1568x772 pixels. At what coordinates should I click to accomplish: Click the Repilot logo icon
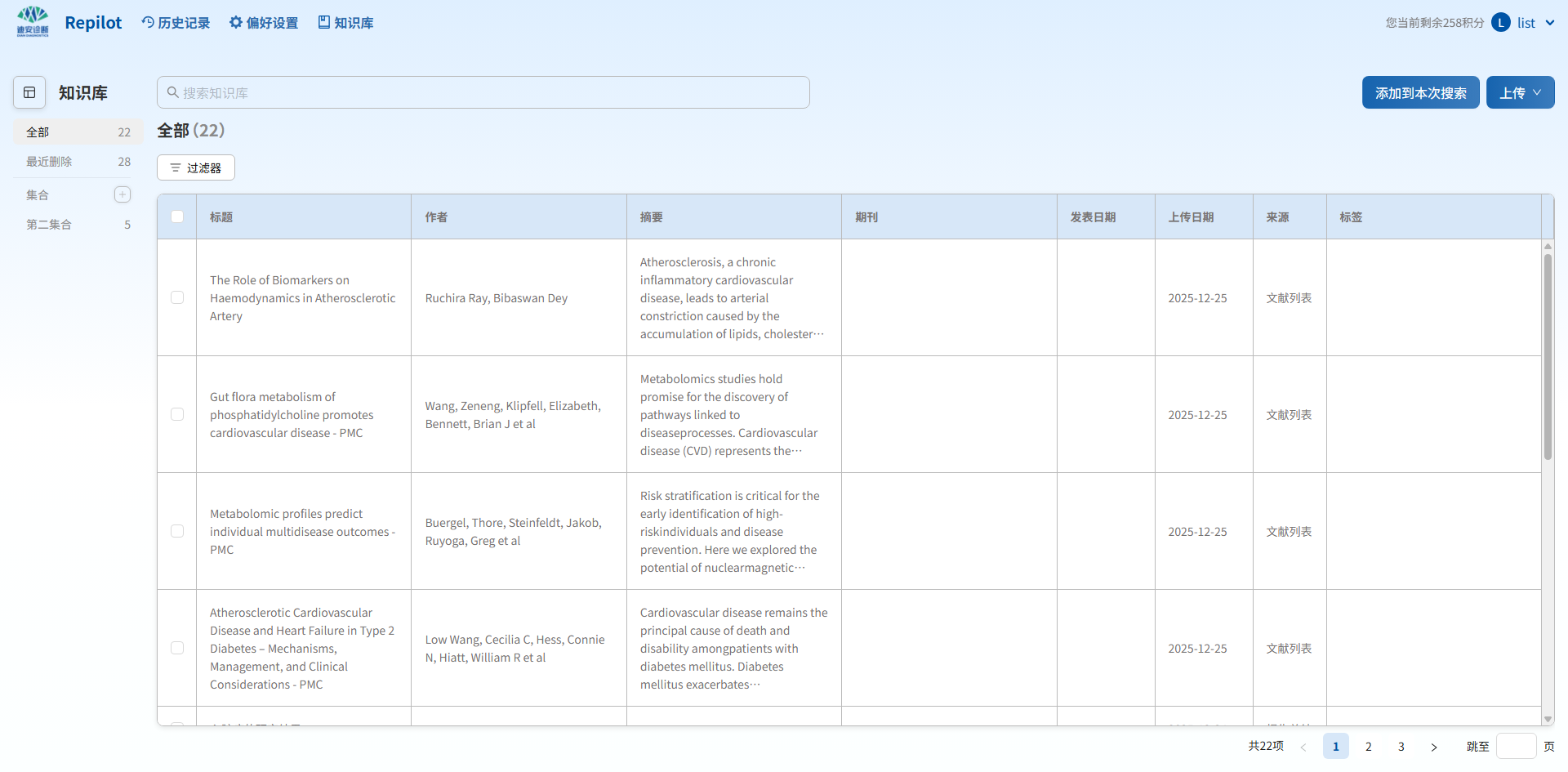tap(33, 22)
